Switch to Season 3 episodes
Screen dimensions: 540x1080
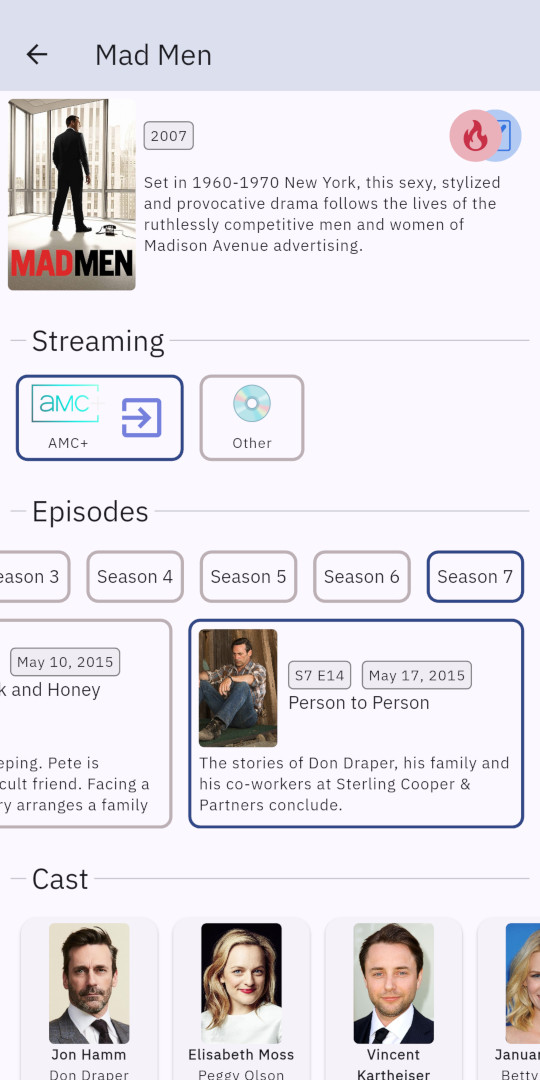click(x=33, y=577)
